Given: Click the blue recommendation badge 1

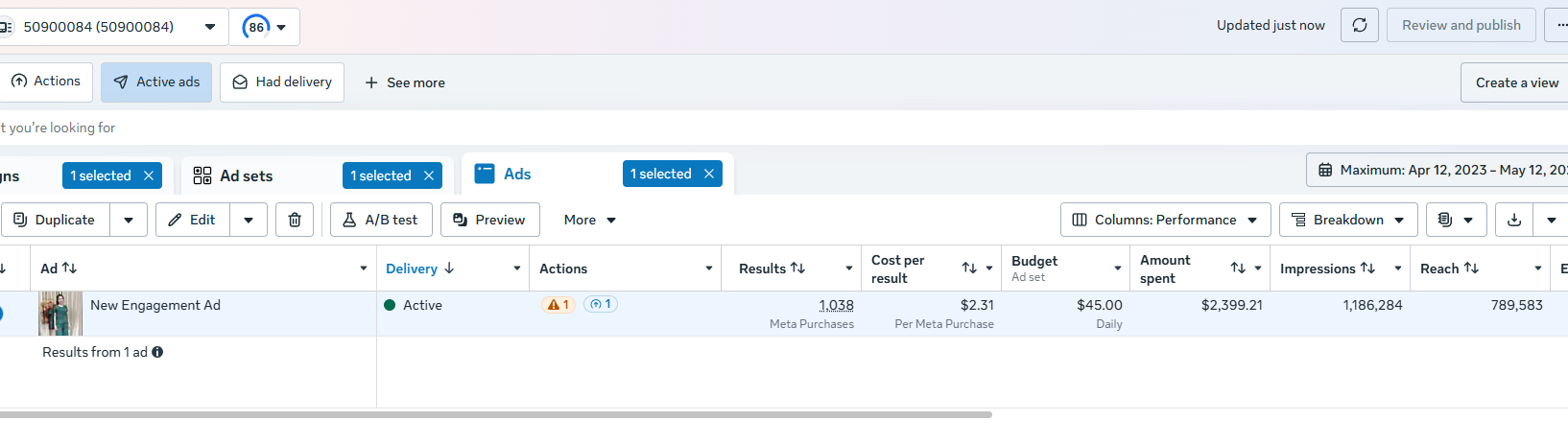Looking at the screenshot, I should (x=601, y=304).
